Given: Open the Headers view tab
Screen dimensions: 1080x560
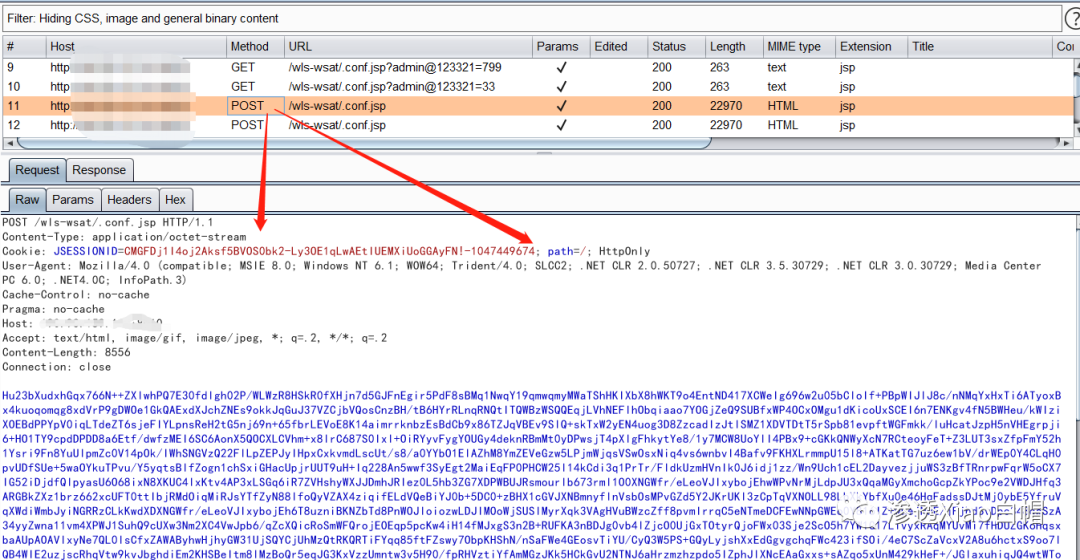Looking at the screenshot, I should click(x=129, y=200).
